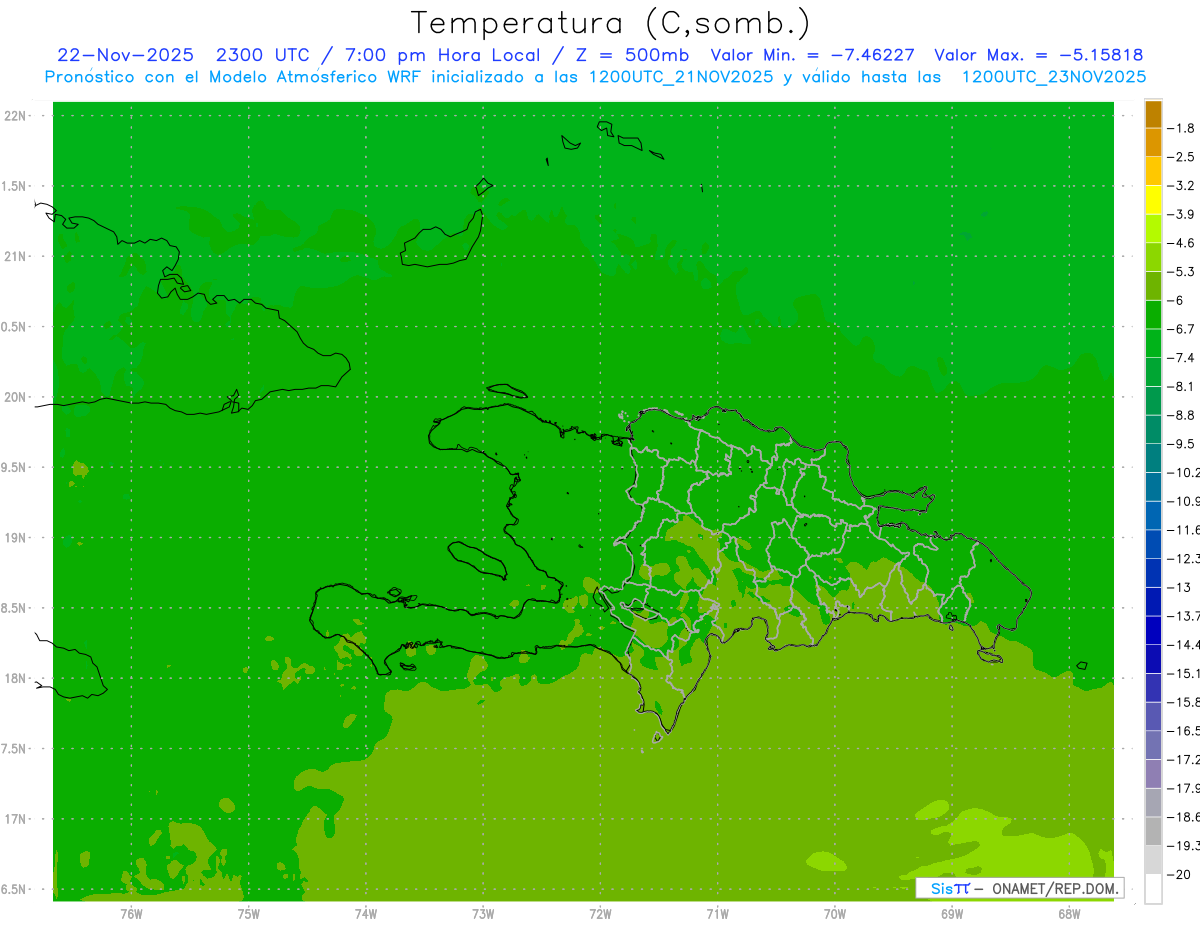This screenshot has width=1200, height=927.
Task: Click the Valor Max. = -5.15818 text
Action: 1038,55
